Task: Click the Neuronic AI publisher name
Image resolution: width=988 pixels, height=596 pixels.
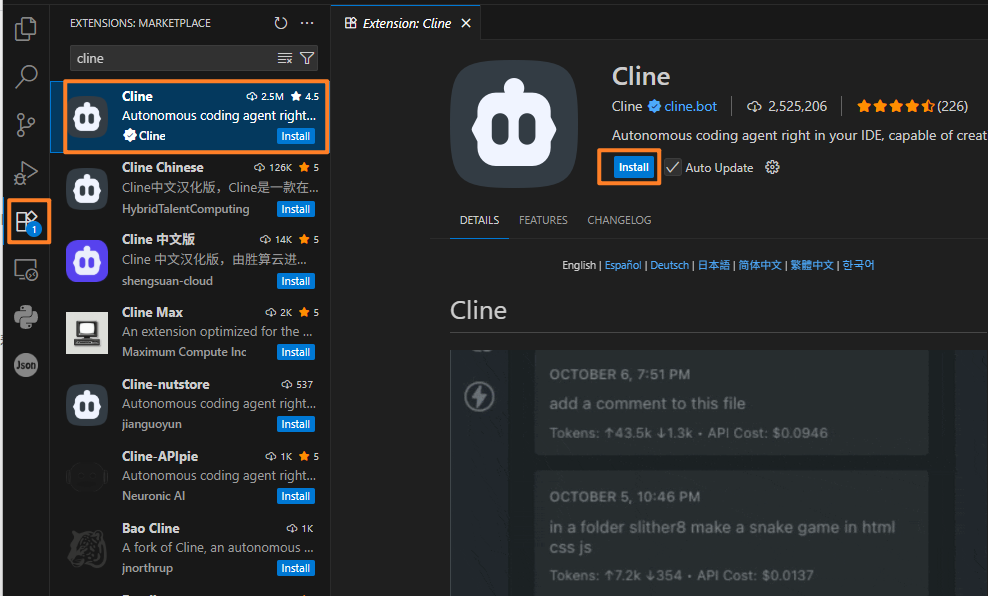Action: click(x=154, y=496)
